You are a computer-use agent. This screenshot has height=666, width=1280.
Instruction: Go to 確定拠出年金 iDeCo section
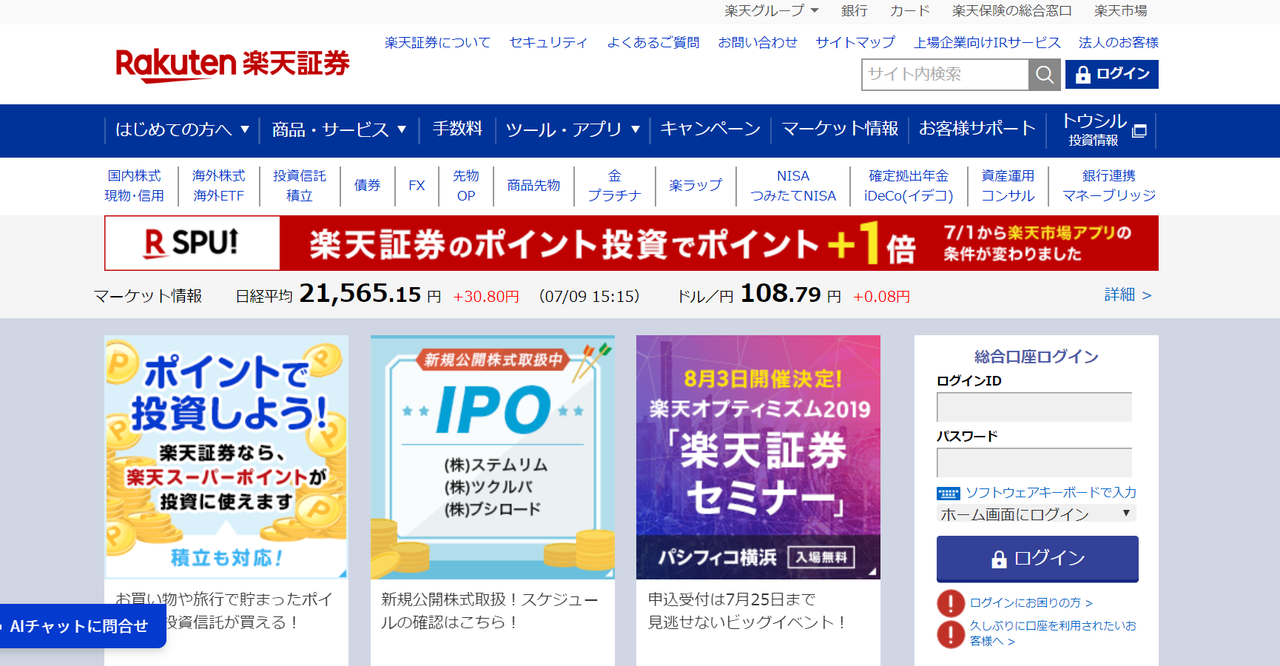click(909, 186)
